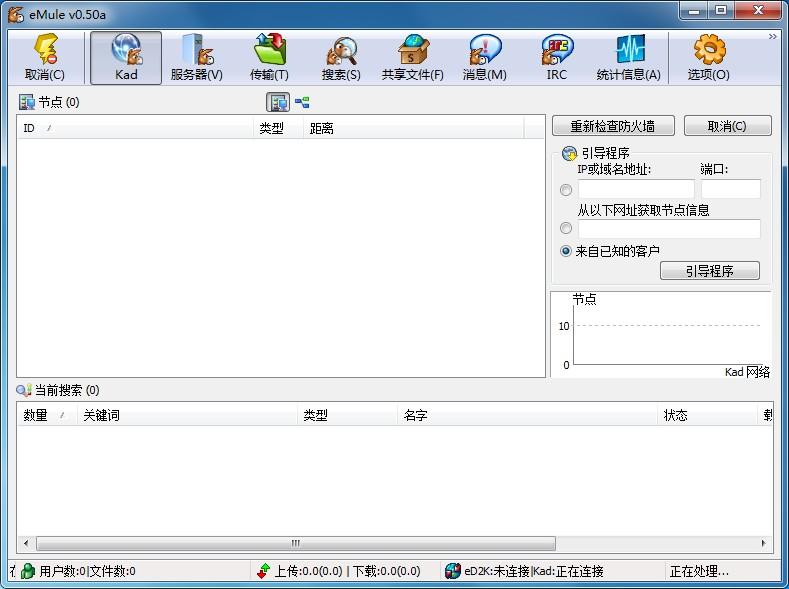Click the 用户数:0|文件数:0 status text
This screenshot has height=589, width=789.
88,571
